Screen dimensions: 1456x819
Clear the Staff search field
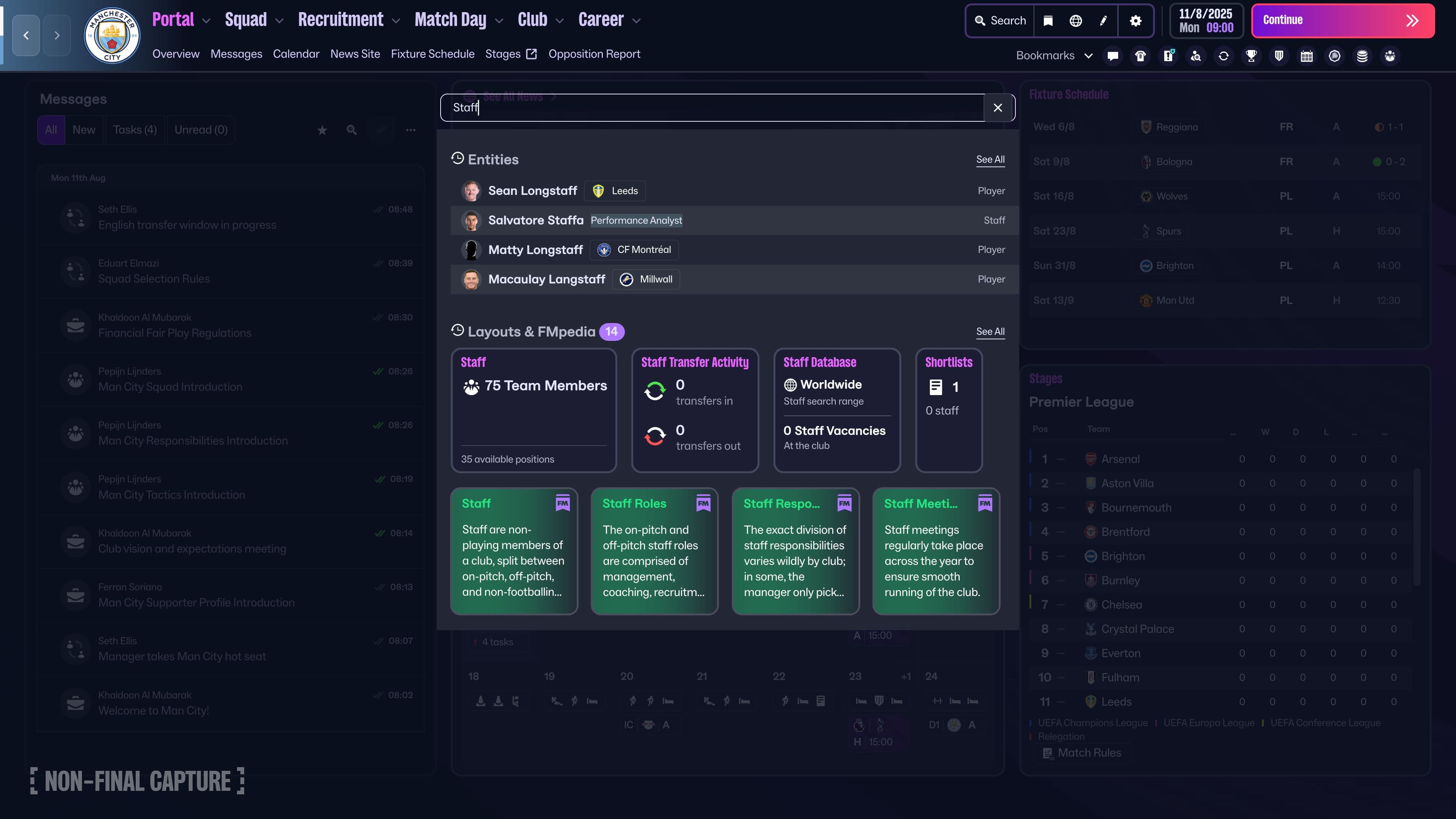pos(998,107)
